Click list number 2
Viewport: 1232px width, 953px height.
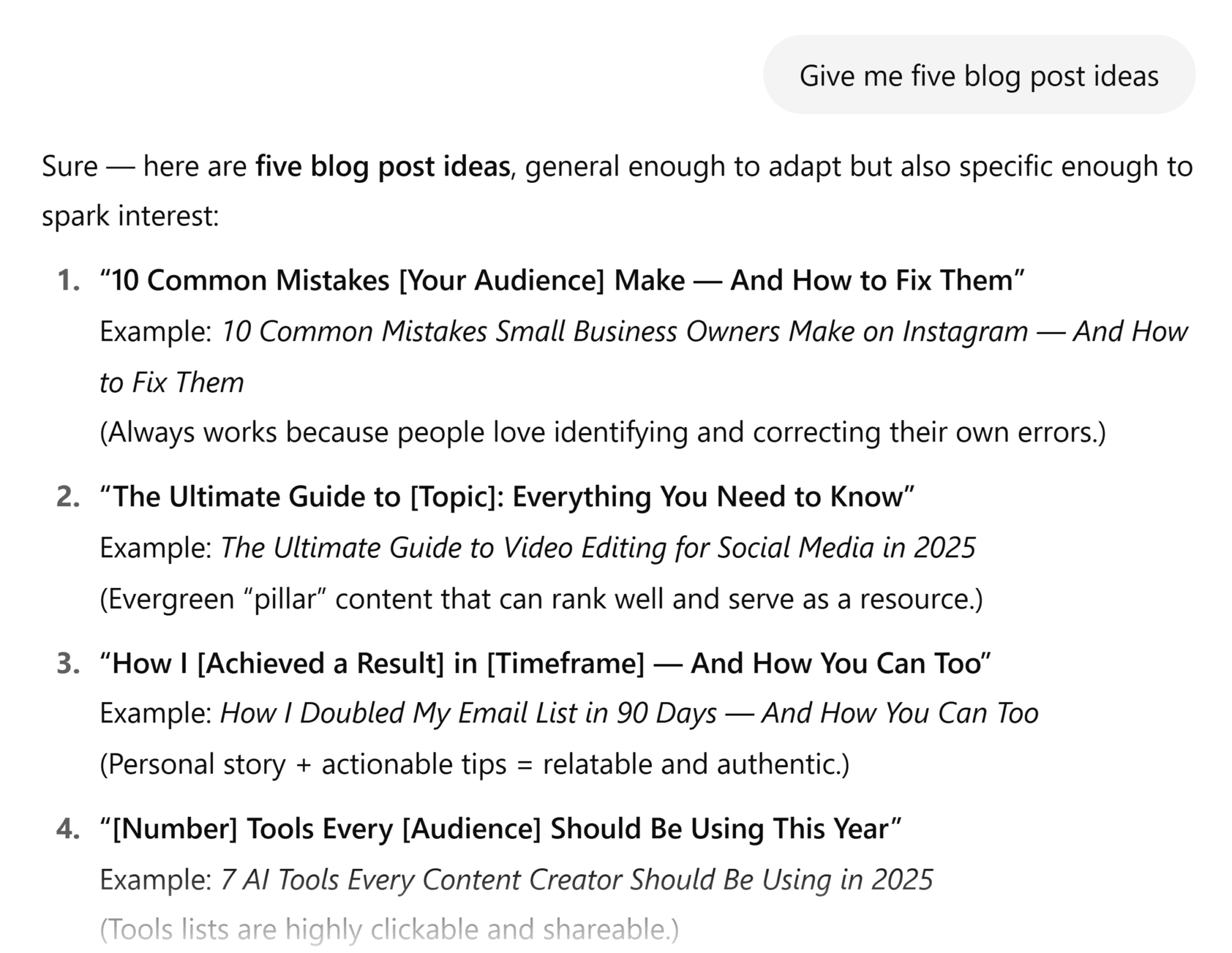click(x=68, y=497)
